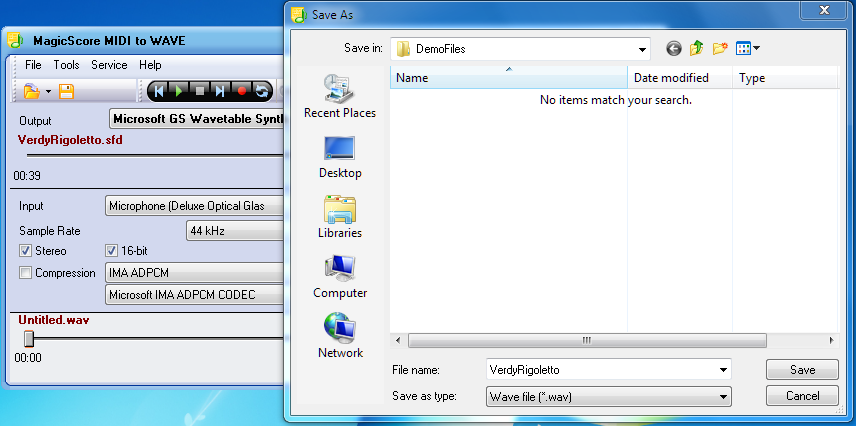The image size is (856, 426).
Task: Open the File menu in MagicScore
Action: (x=33, y=65)
